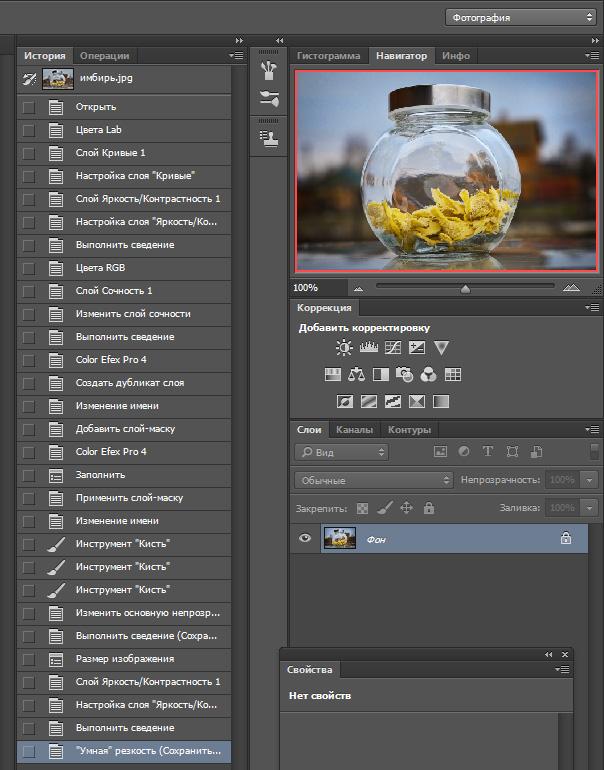
Task: Add a Levels adjustment
Action: (368, 348)
